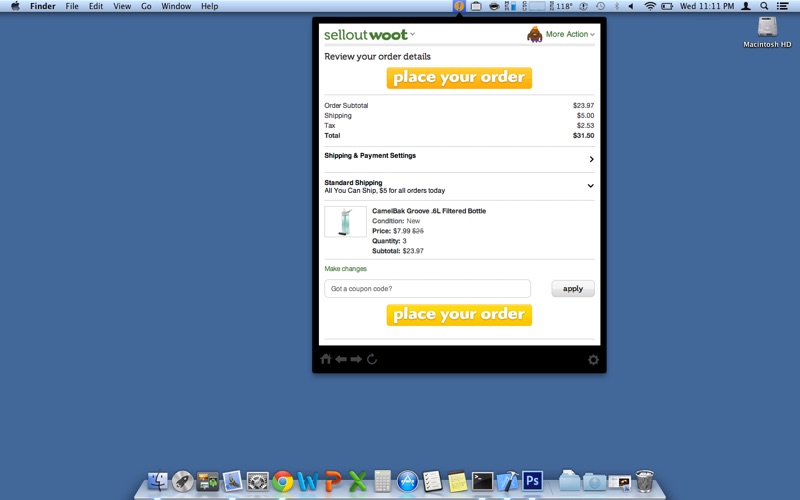This screenshot has height=500, width=800.
Task: Open Mission Control in the Dock
Action: (x=208, y=481)
